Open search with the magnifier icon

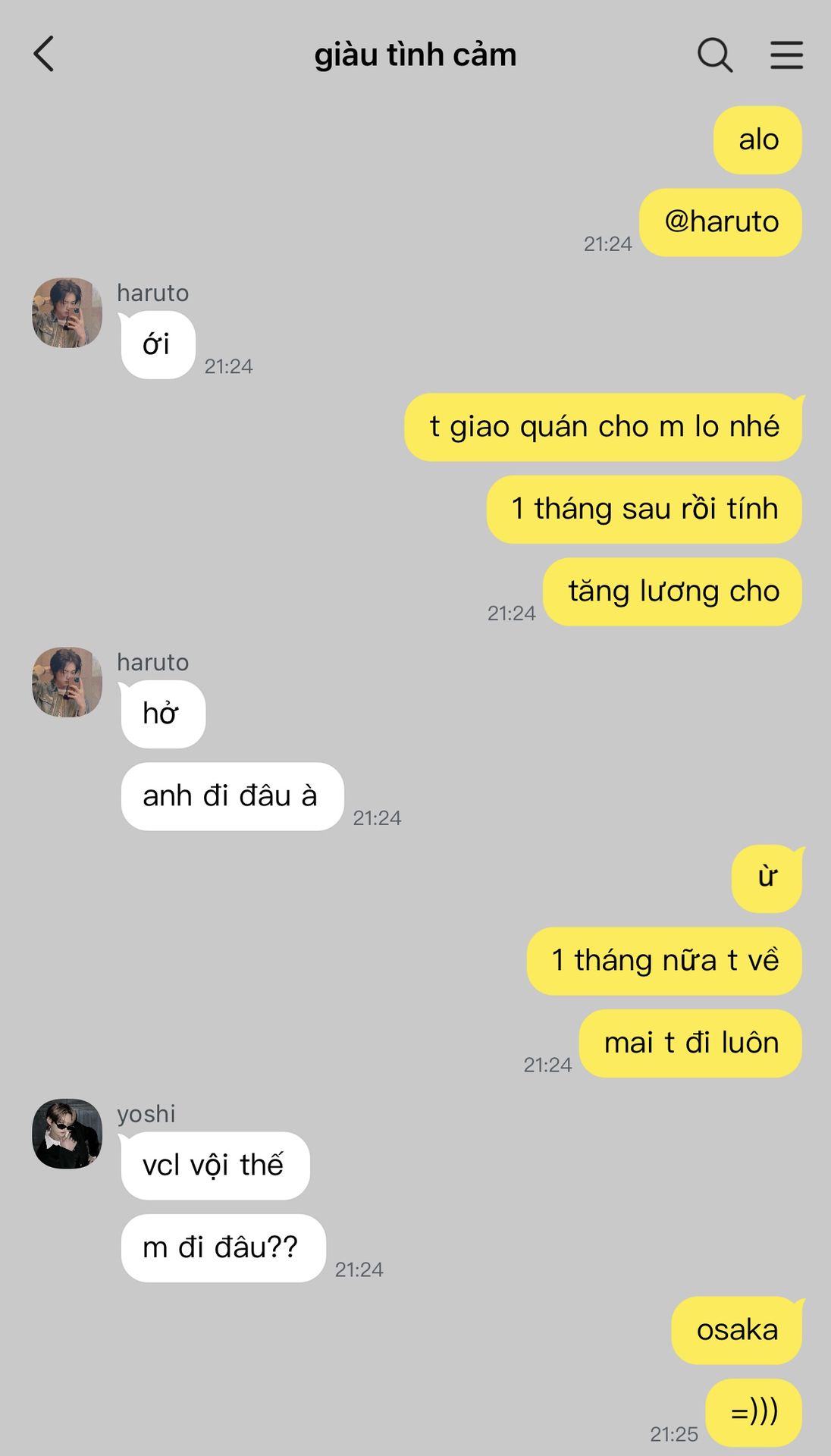[x=715, y=55]
